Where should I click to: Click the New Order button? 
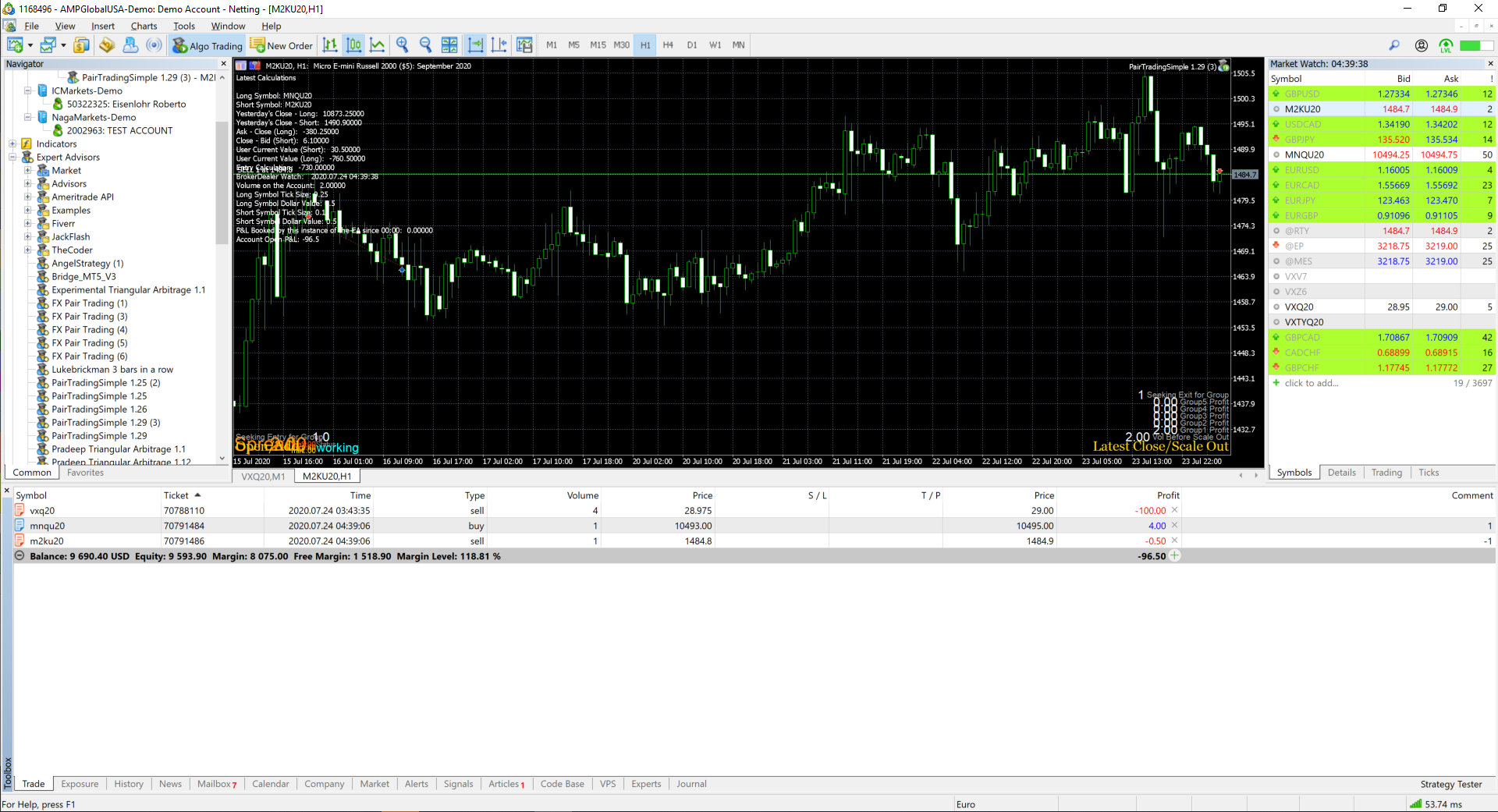282,45
